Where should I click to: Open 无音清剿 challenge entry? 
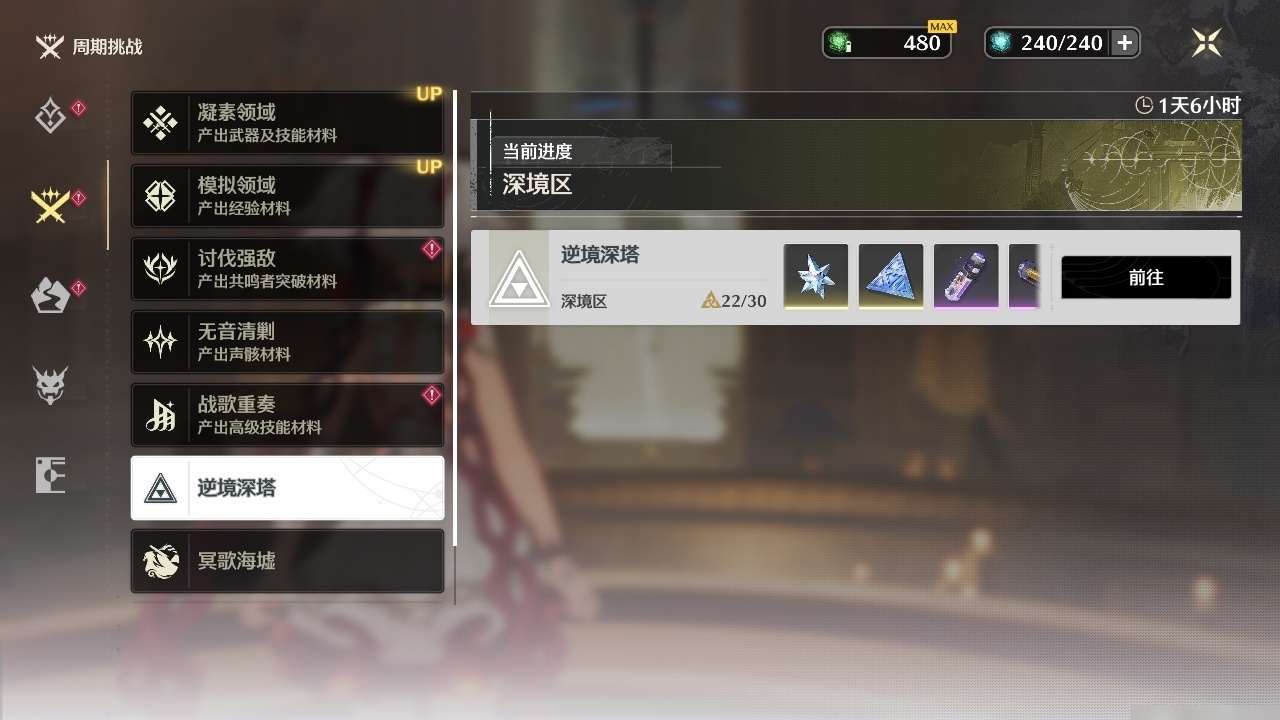(x=287, y=342)
